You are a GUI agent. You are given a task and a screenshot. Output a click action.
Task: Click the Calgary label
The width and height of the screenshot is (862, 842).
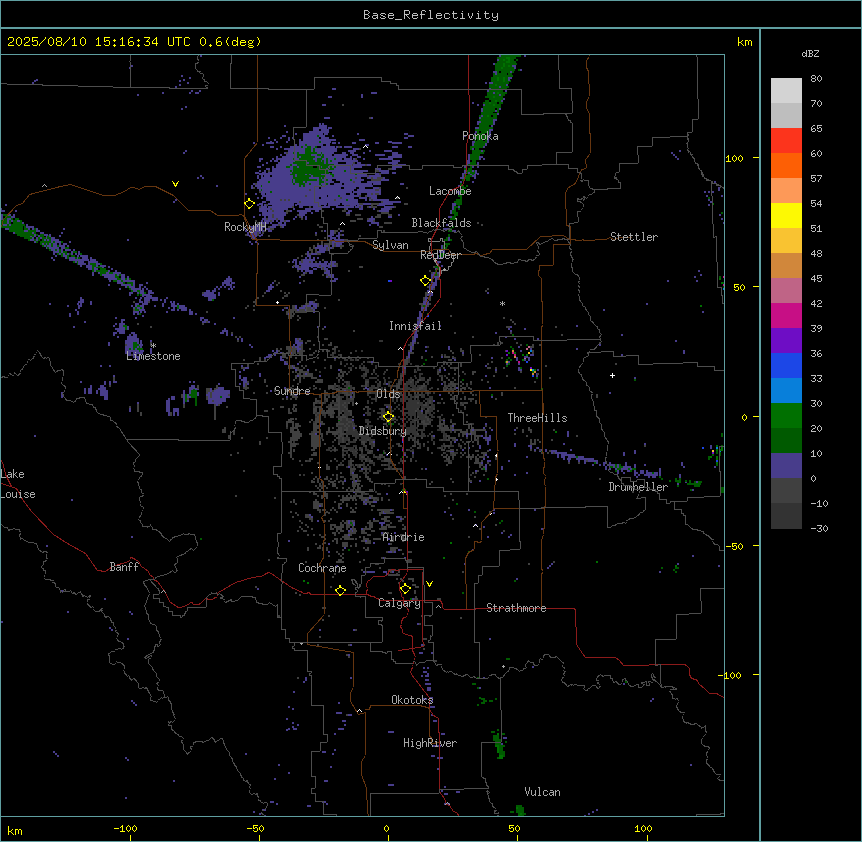[x=399, y=603]
